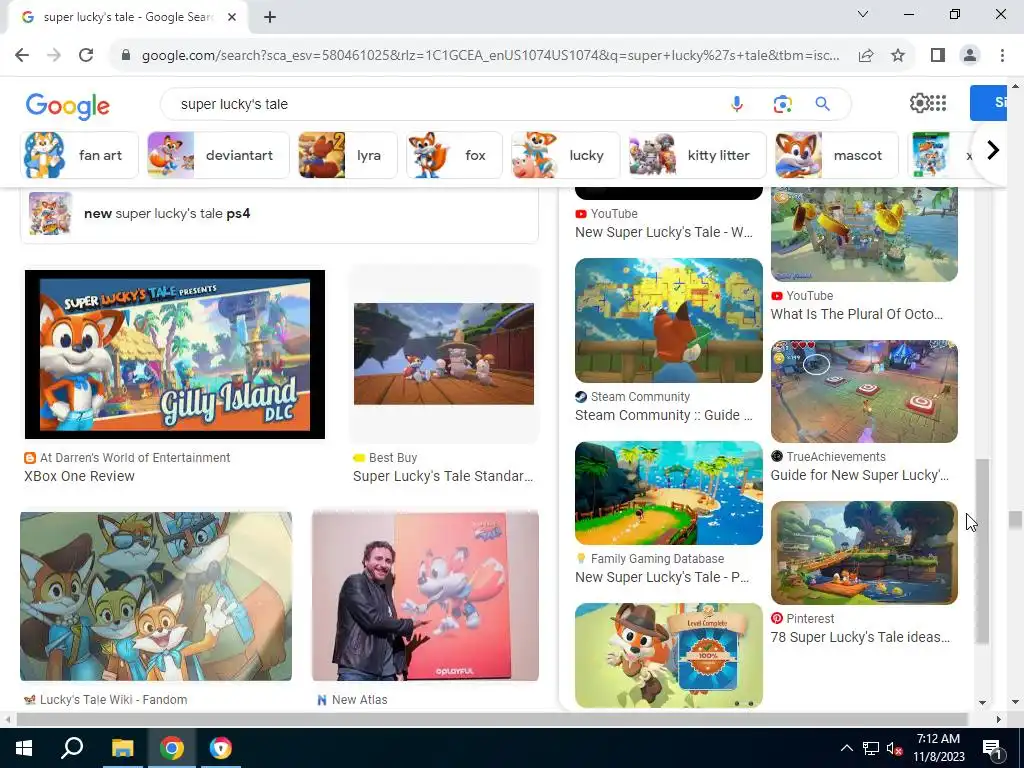The width and height of the screenshot is (1024, 768).
Task: Click the browser forward arrow
Action: (54, 55)
